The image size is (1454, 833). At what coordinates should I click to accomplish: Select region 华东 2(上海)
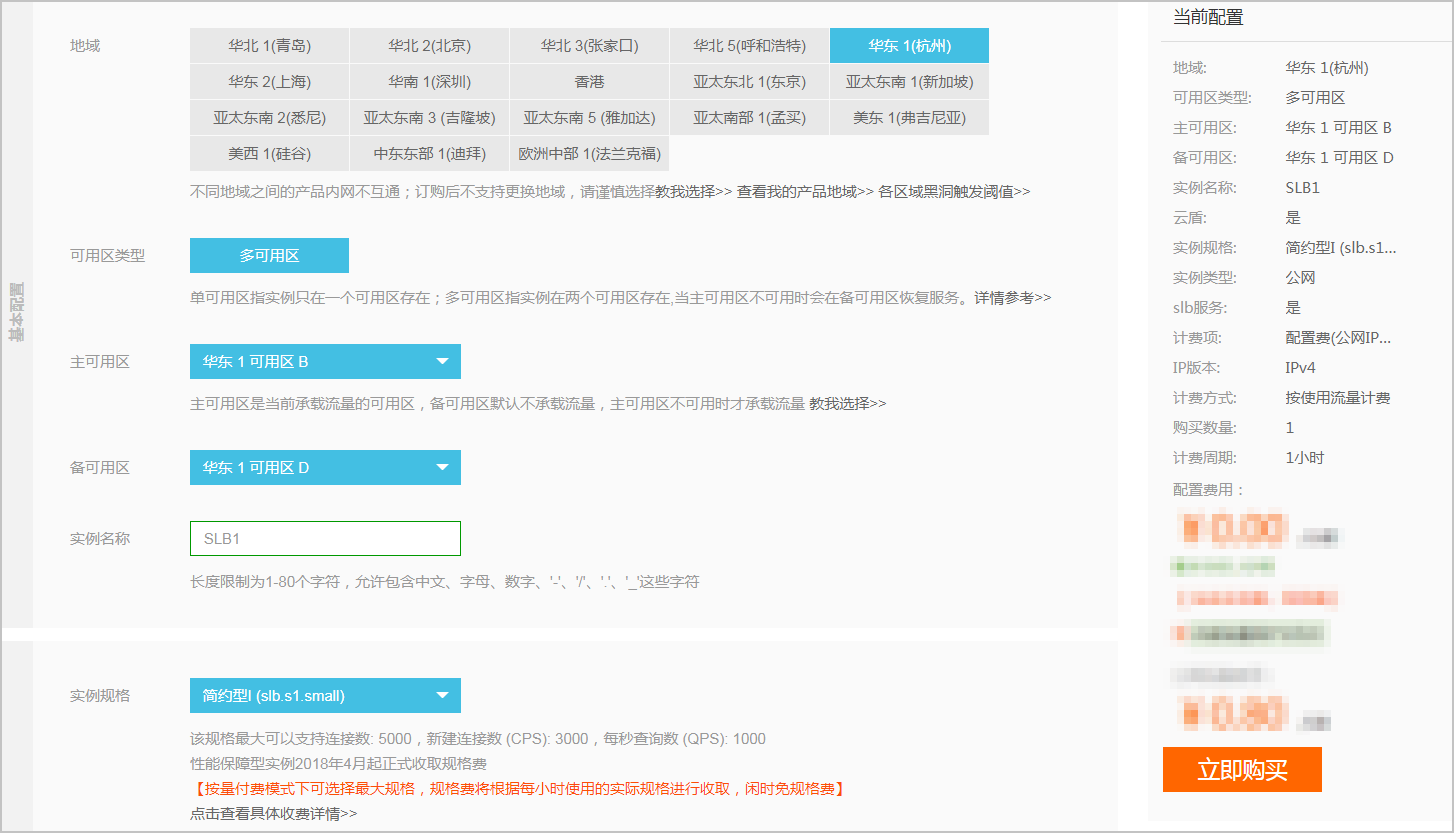pyautogui.click(x=269, y=82)
